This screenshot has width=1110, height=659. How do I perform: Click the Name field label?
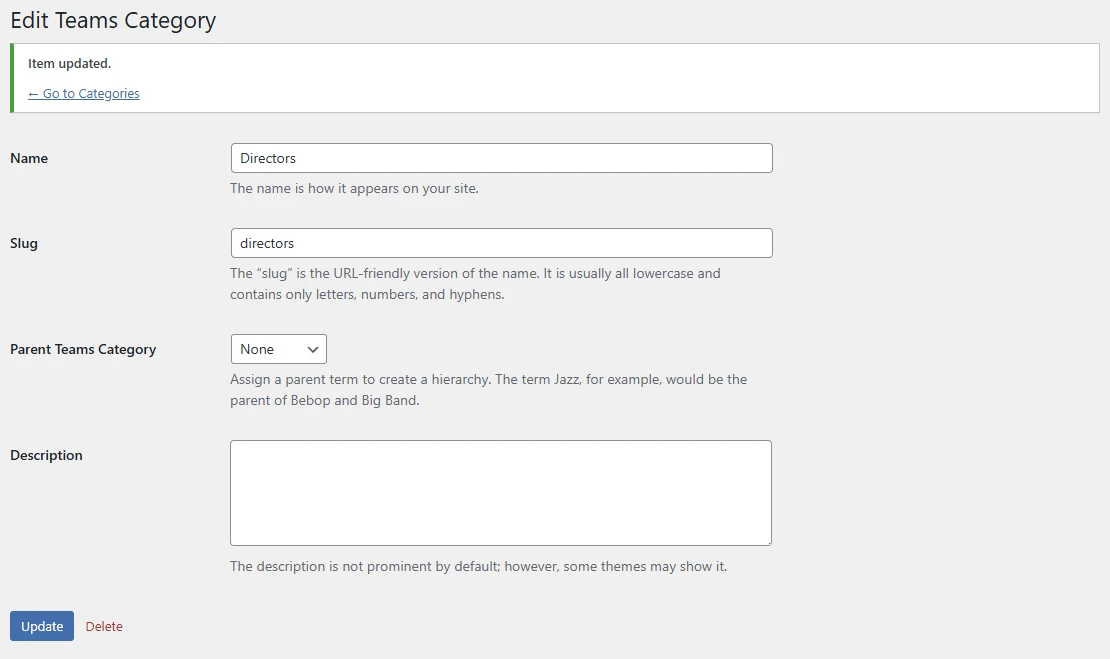[29, 158]
